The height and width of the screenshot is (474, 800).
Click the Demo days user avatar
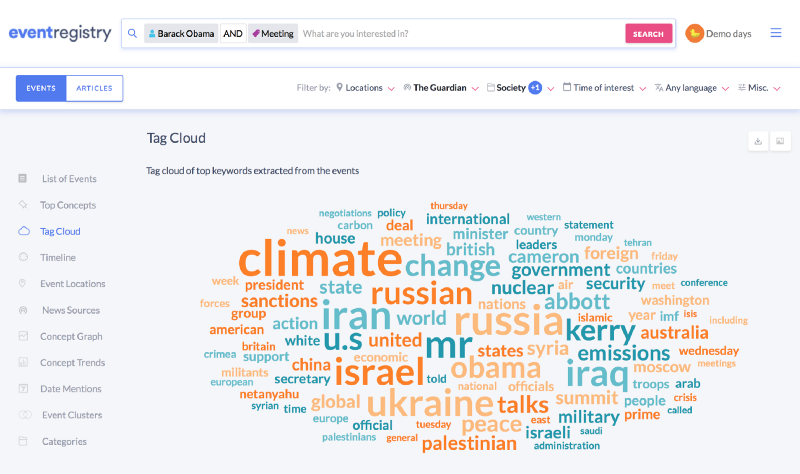pos(694,34)
